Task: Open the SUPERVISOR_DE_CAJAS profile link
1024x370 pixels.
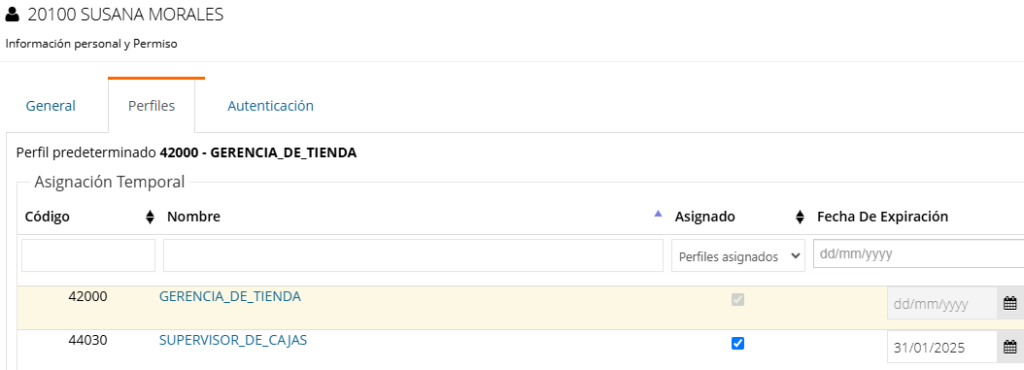Action: tap(233, 340)
